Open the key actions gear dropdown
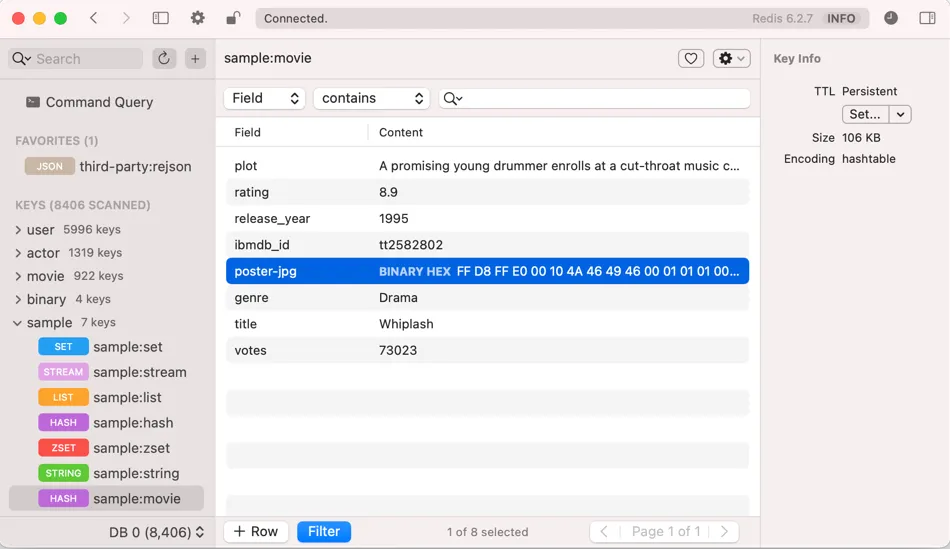 click(732, 59)
